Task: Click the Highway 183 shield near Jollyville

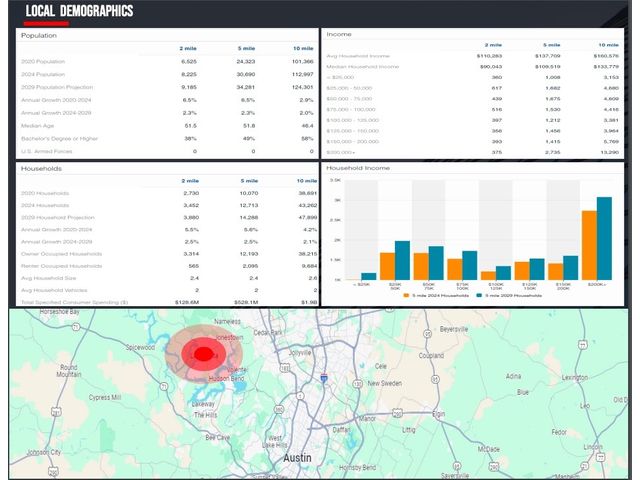Action: pyautogui.click(x=284, y=368)
